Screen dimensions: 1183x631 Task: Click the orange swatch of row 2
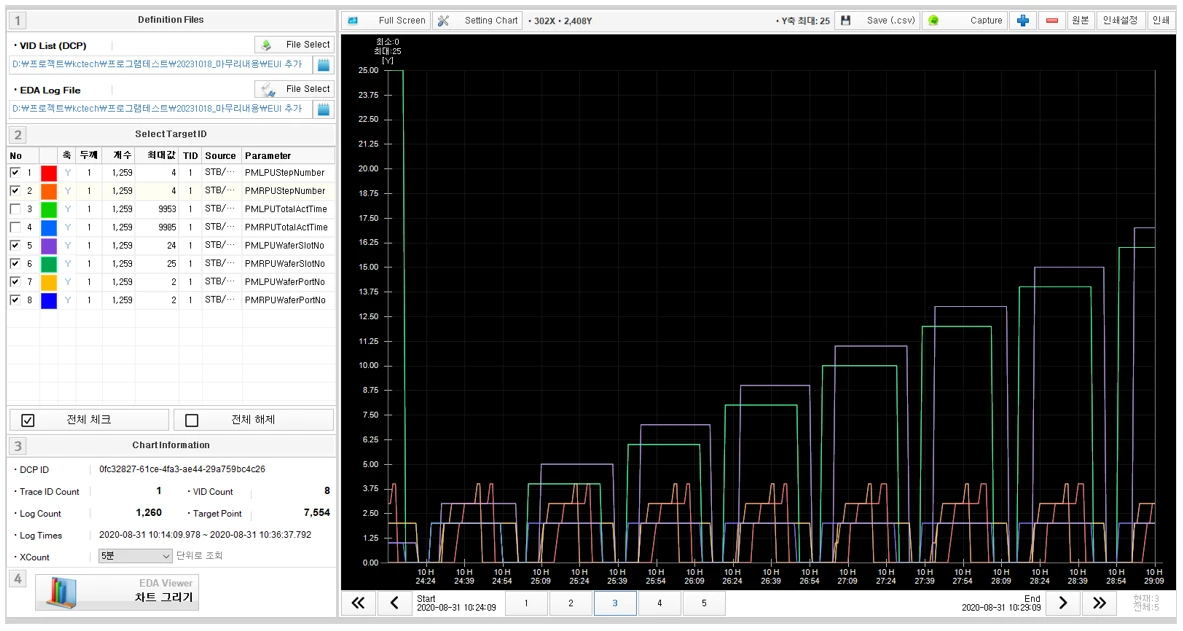[x=48, y=191]
